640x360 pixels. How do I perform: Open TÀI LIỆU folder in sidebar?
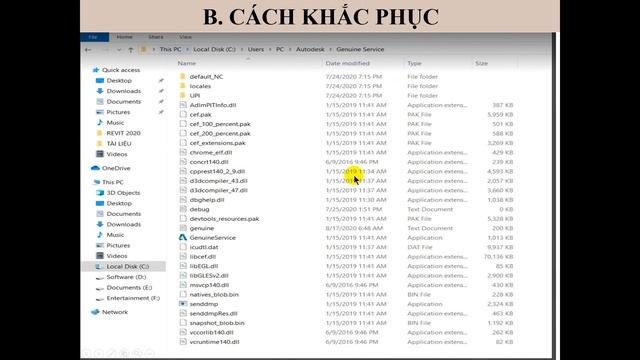coord(119,144)
